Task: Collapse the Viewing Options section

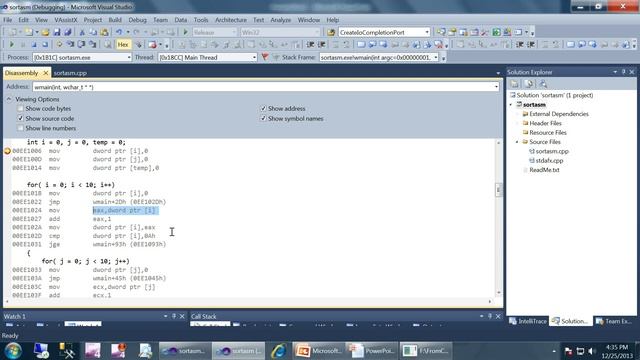Action: 9,99
